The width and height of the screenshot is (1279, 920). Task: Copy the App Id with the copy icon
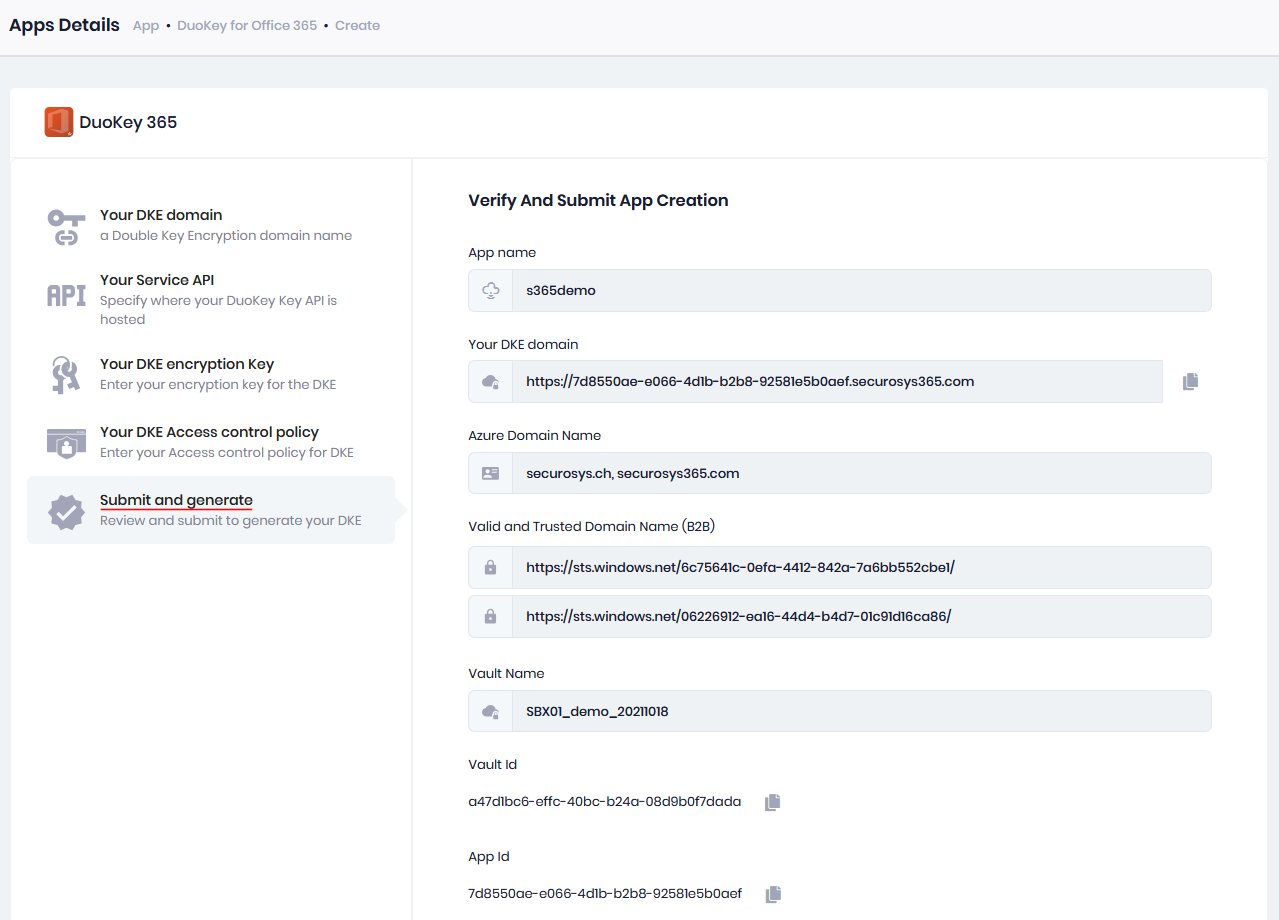pos(772,894)
